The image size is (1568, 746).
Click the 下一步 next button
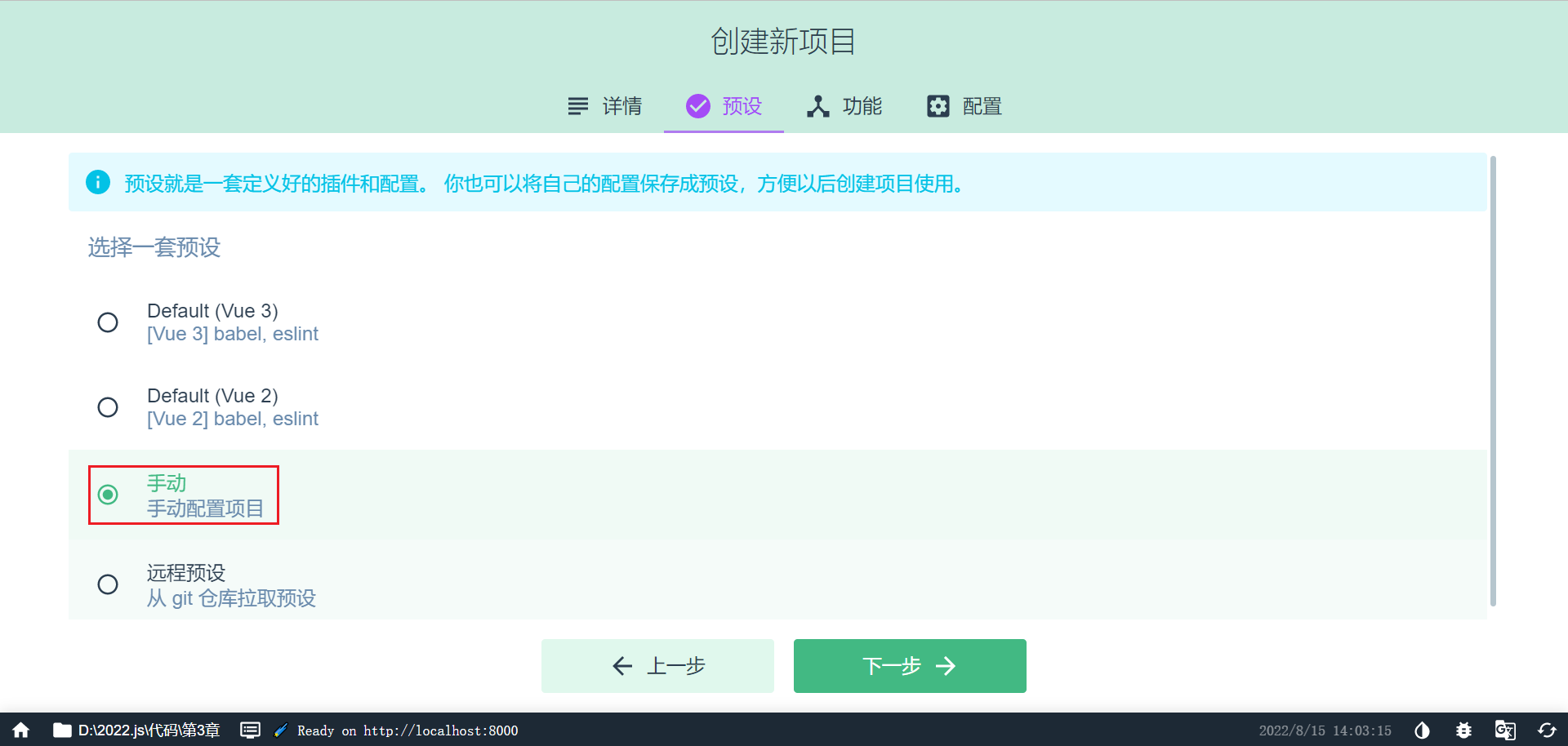[910, 666]
